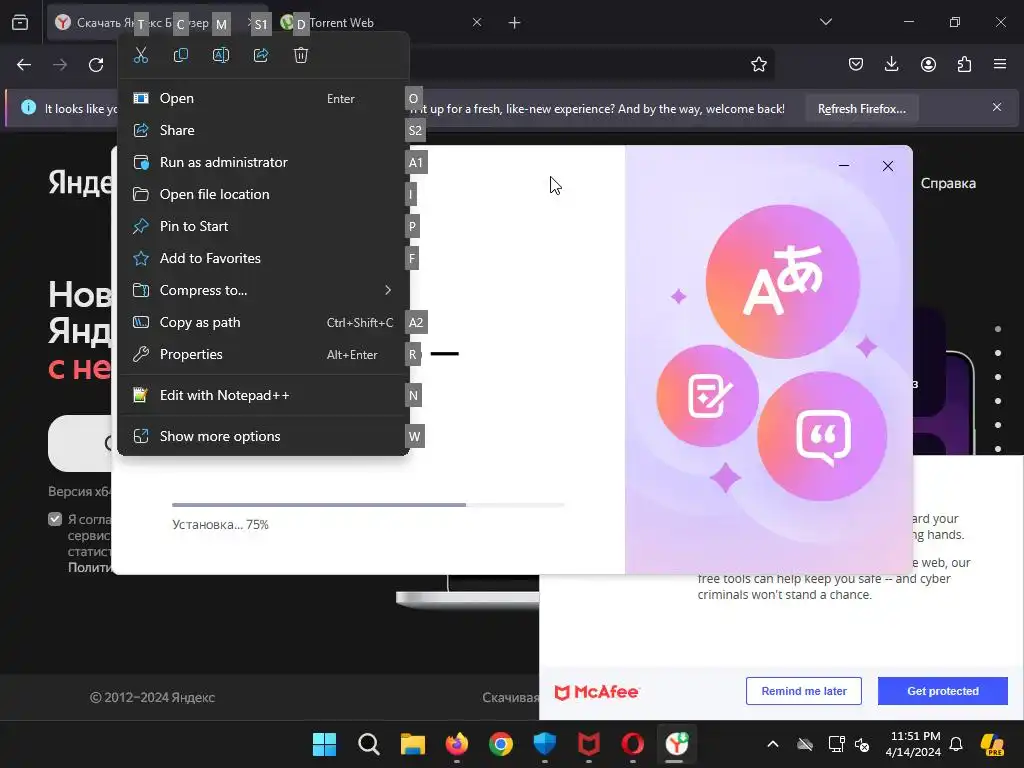Image resolution: width=1024 pixels, height=768 pixels.
Task: Bookmark this page with the star icon
Action: tap(758, 65)
